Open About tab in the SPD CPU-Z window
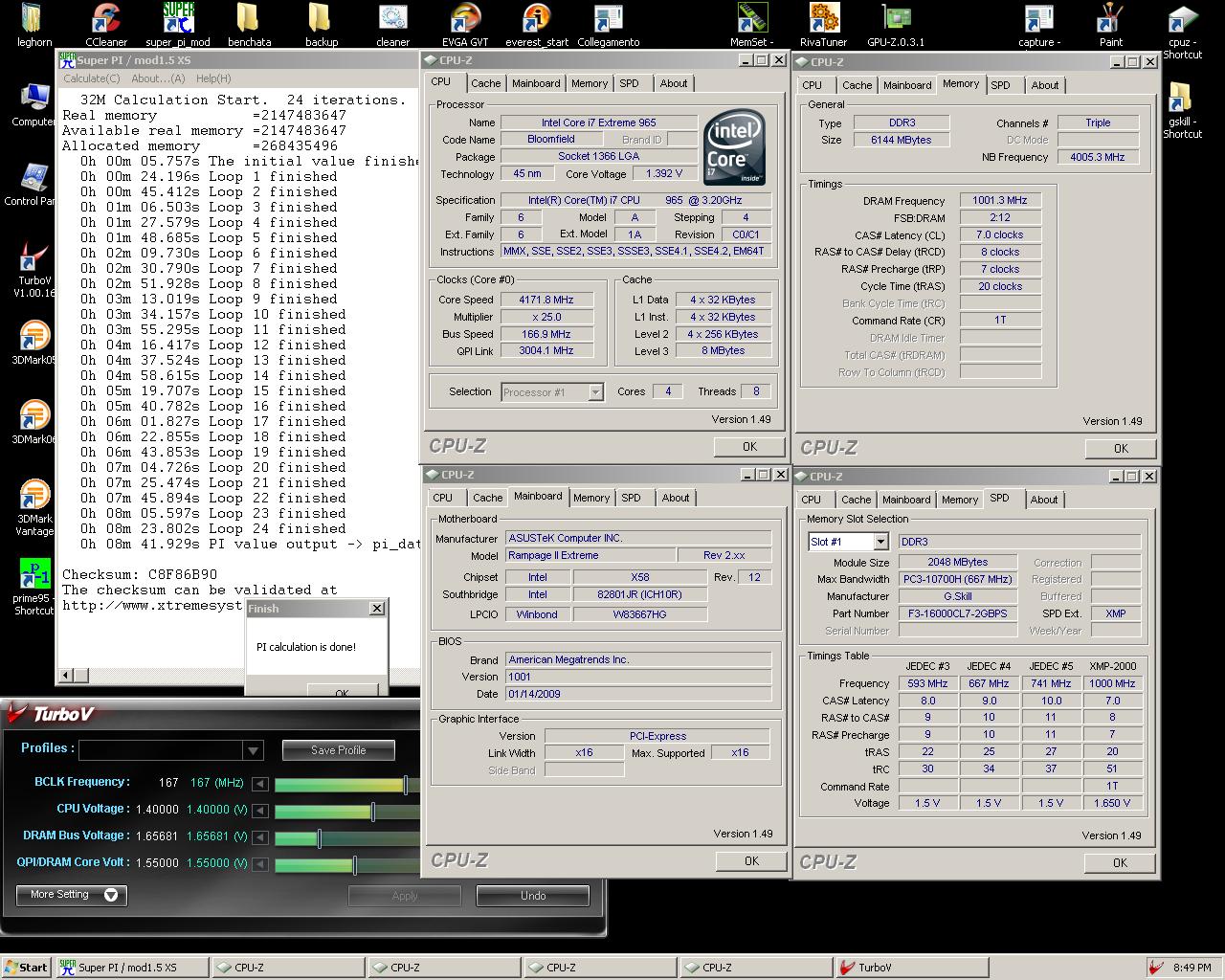This screenshot has width=1225, height=980. click(x=1044, y=500)
